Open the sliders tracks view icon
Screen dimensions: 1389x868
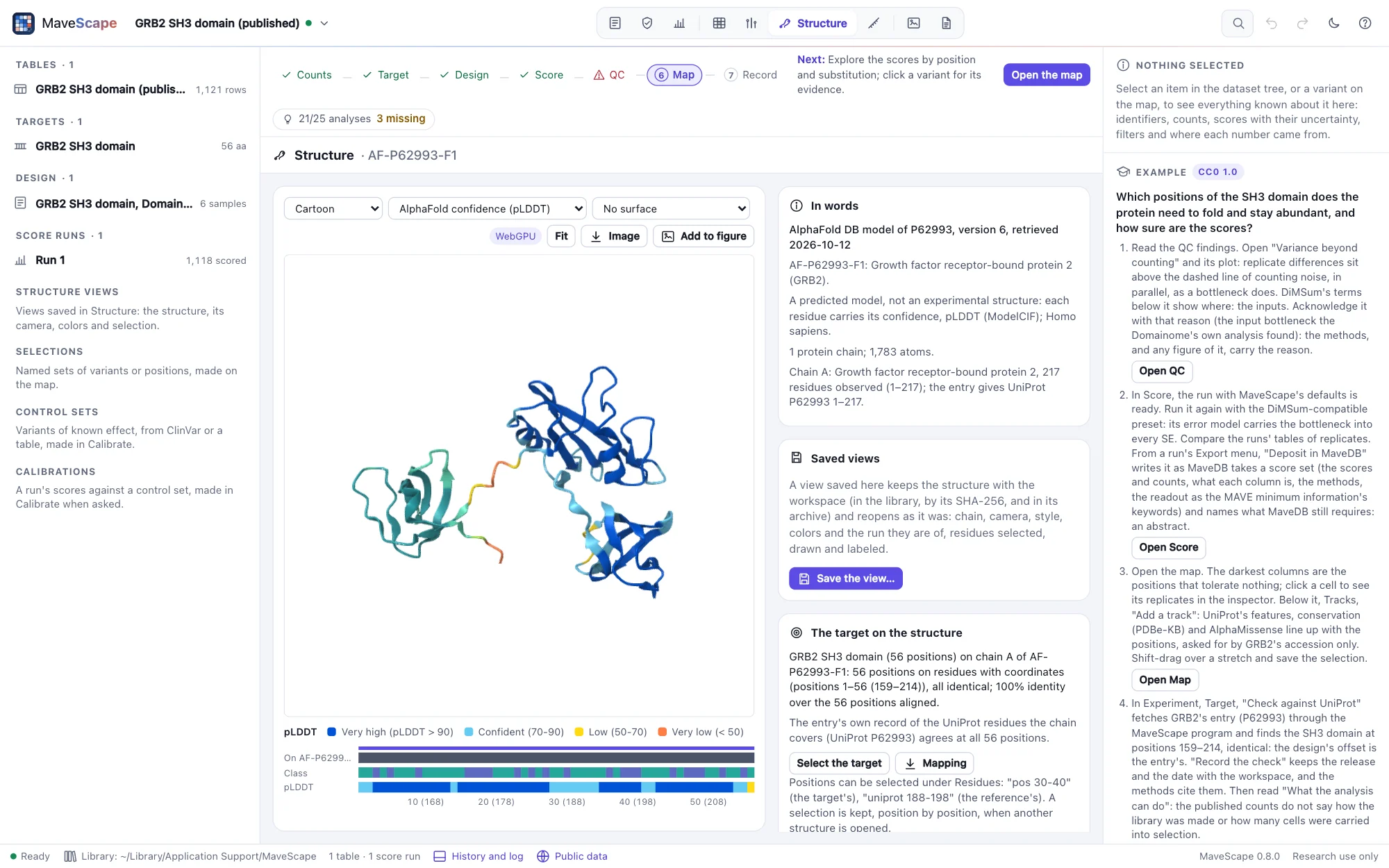(751, 23)
